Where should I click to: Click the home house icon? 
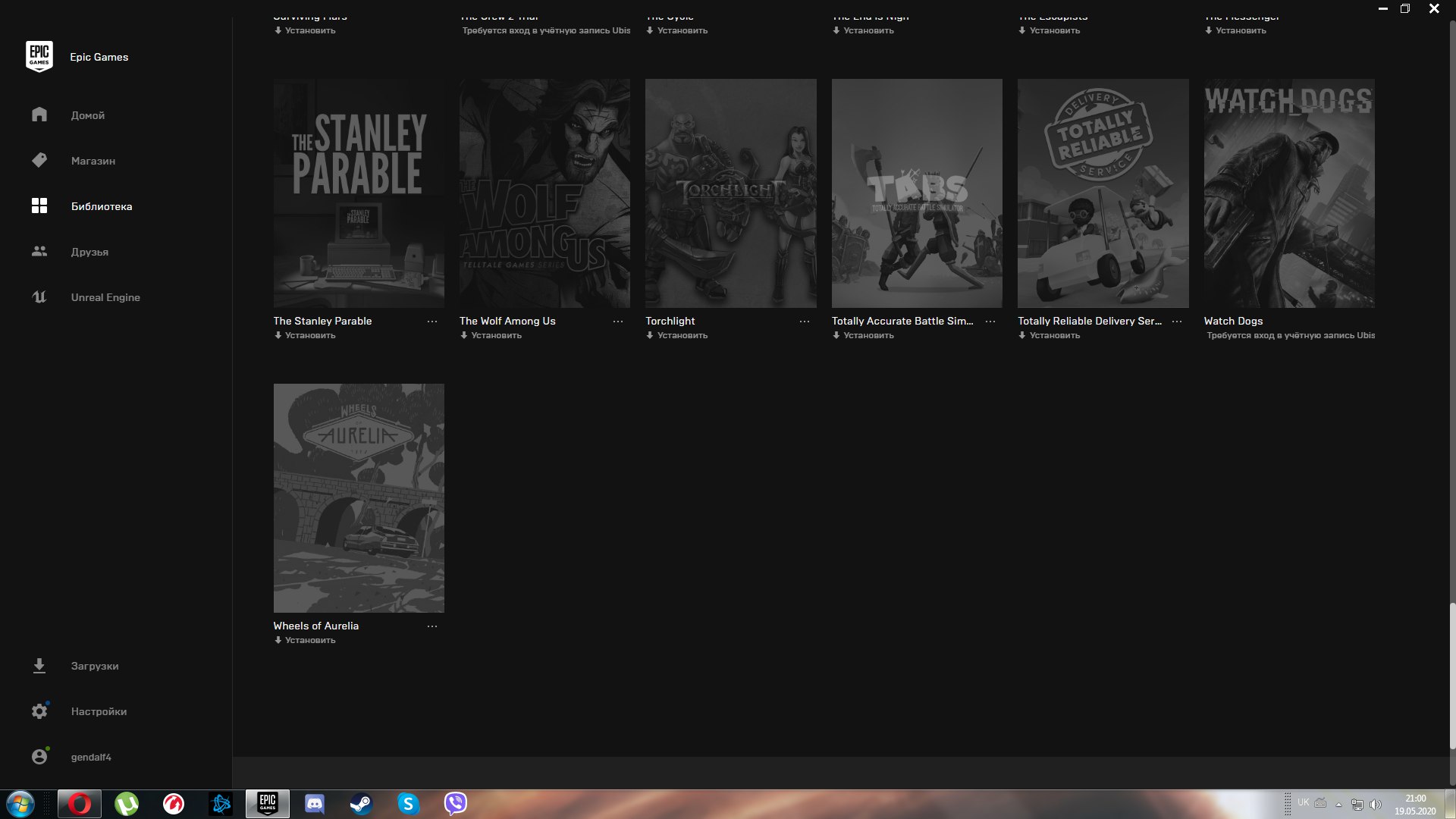tap(39, 115)
